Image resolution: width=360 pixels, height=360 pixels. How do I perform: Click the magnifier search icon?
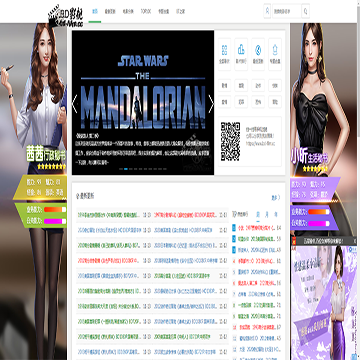(305, 11)
